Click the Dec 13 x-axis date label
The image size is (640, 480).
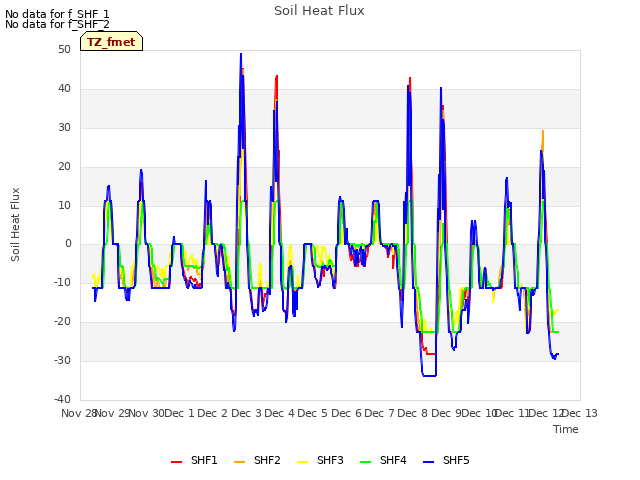(x=580, y=413)
